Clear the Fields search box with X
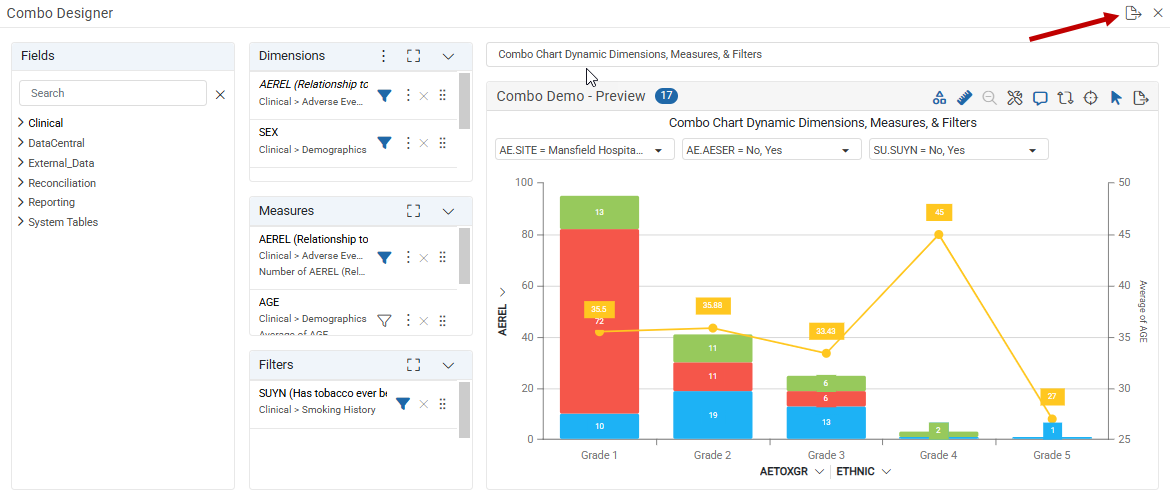Image resolution: width=1170 pixels, height=491 pixels. point(220,95)
